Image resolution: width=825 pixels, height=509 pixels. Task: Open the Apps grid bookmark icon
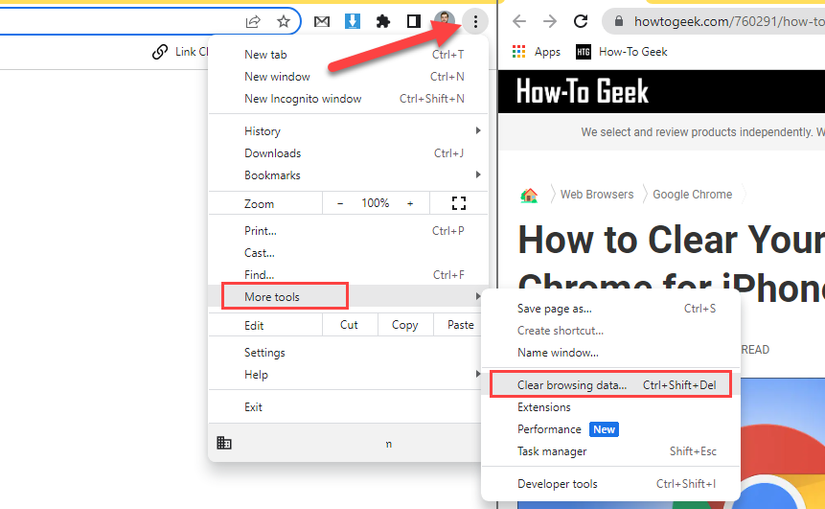tap(519, 52)
